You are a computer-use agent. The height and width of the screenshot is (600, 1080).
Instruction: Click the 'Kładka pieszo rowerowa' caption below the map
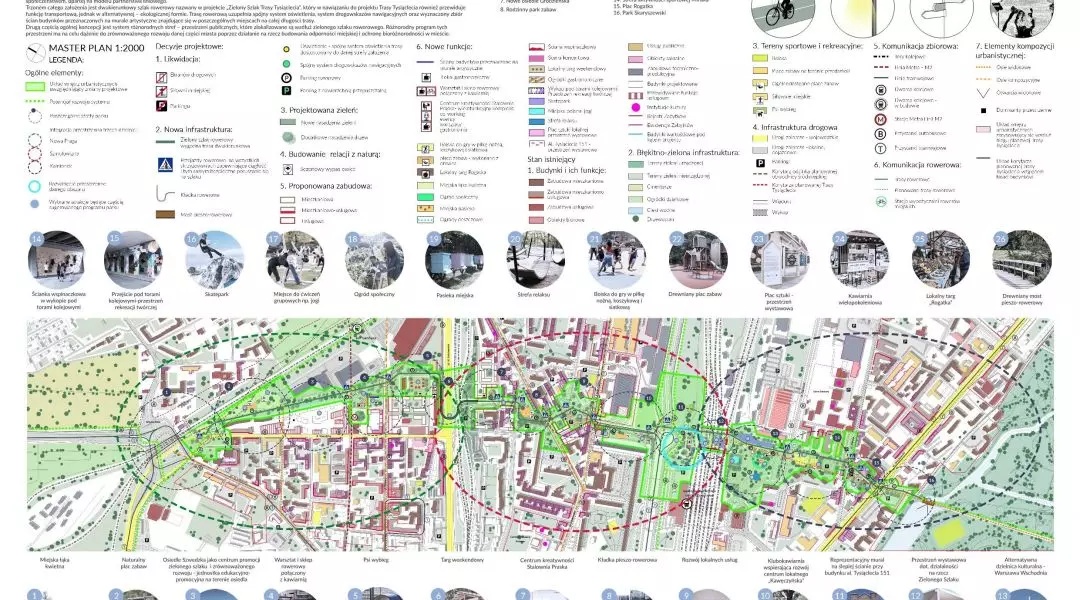click(x=627, y=560)
